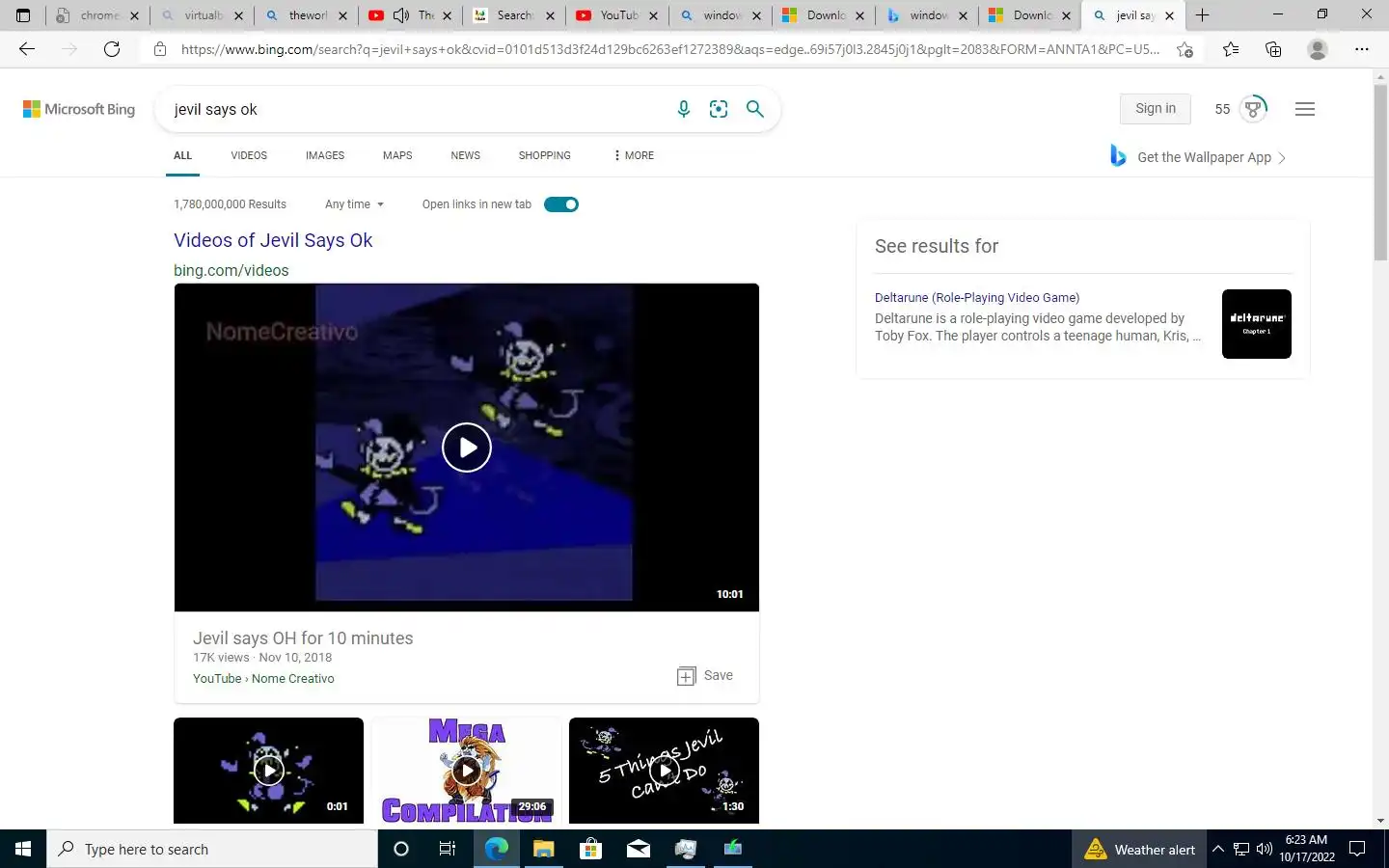Click the YouTube › Nome Creativo source
1389x868 pixels.
pyautogui.click(x=263, y=679)
